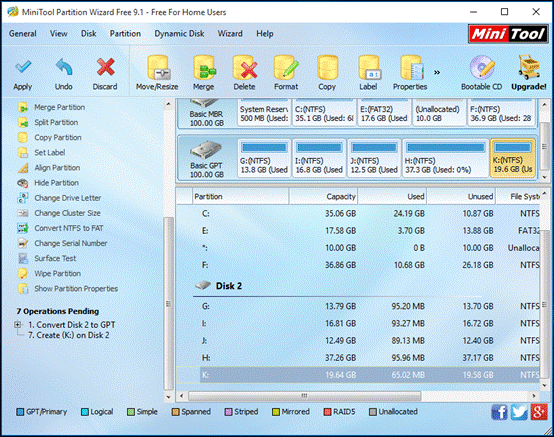
Task: Click Merge Partition in the sidebar
Action: [59, 107]
